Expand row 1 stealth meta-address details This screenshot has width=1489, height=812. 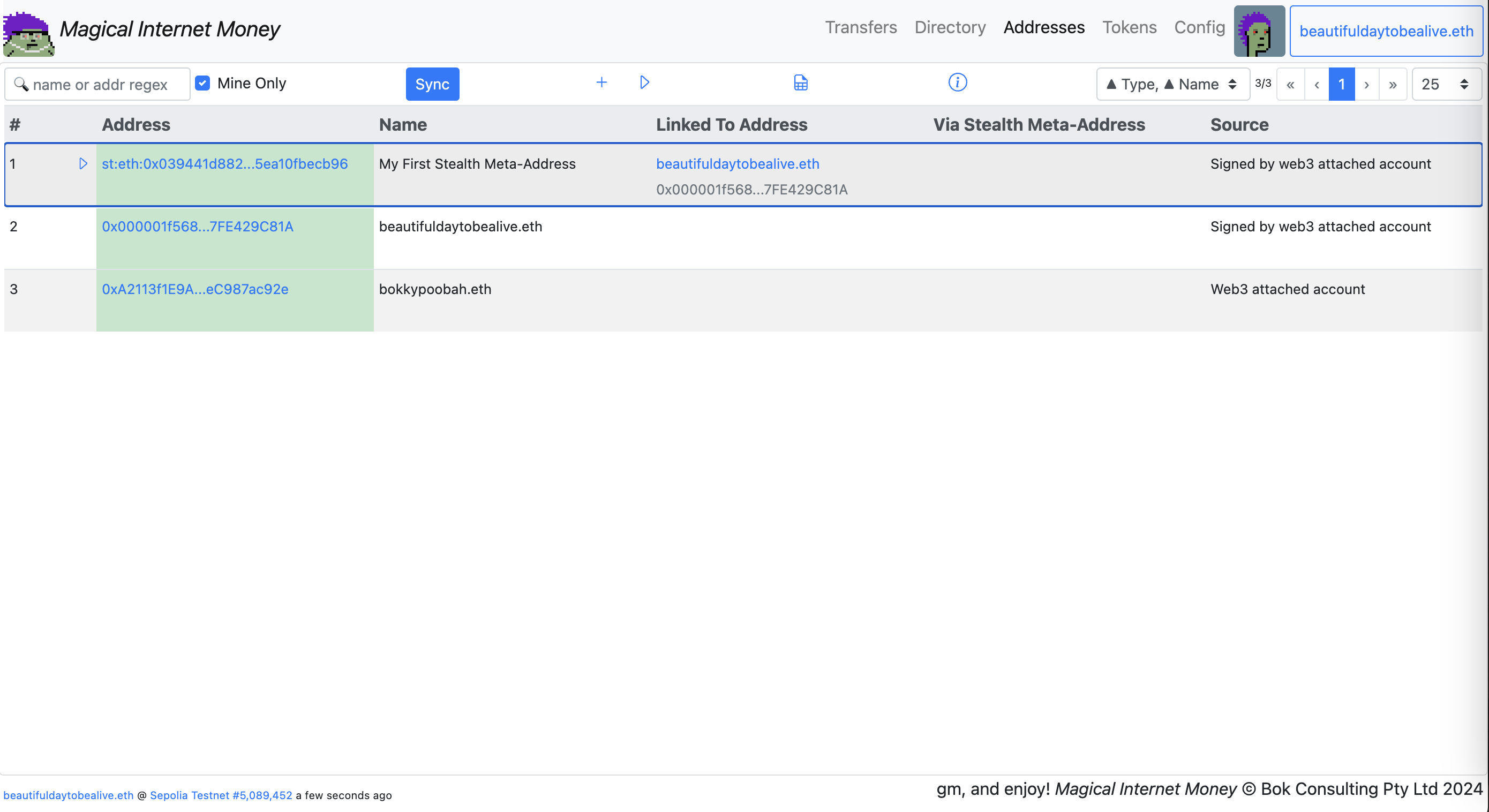pos(82,163)
